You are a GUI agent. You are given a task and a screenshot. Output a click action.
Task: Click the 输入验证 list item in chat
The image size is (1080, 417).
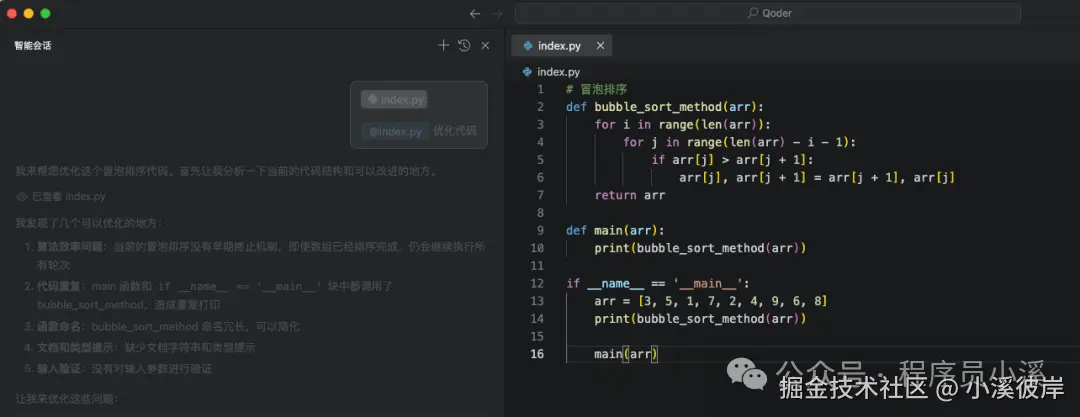[x=118, y=369]
